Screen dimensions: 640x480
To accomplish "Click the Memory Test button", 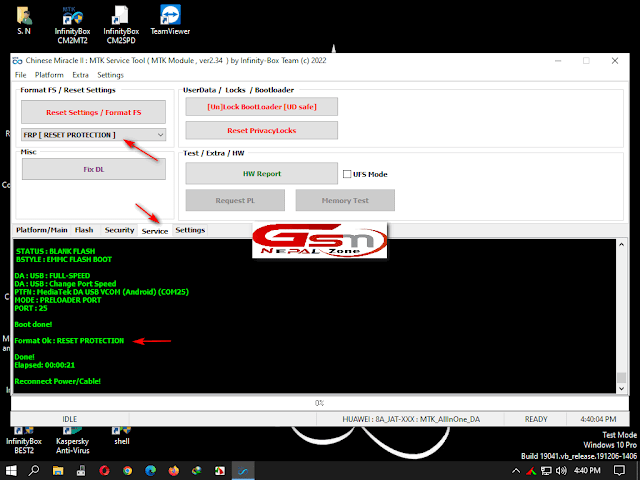I will click(x=345, y=200).
